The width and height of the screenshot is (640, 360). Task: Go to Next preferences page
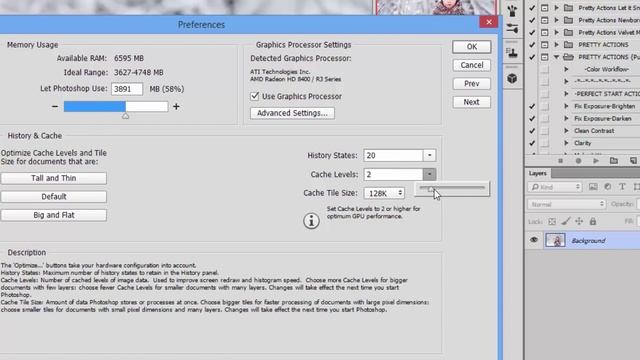tap(471, 102)
